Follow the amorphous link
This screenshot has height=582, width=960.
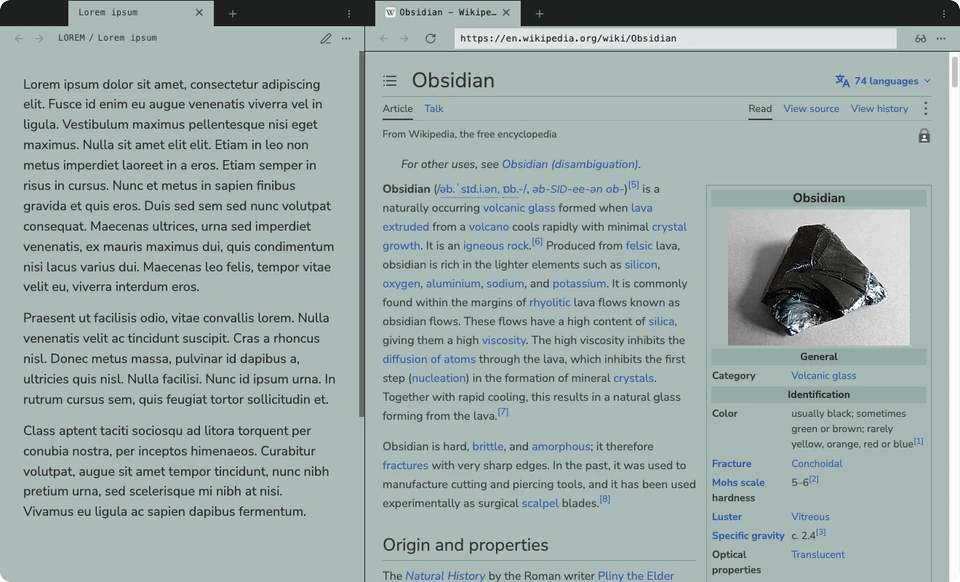coord(560,446)
